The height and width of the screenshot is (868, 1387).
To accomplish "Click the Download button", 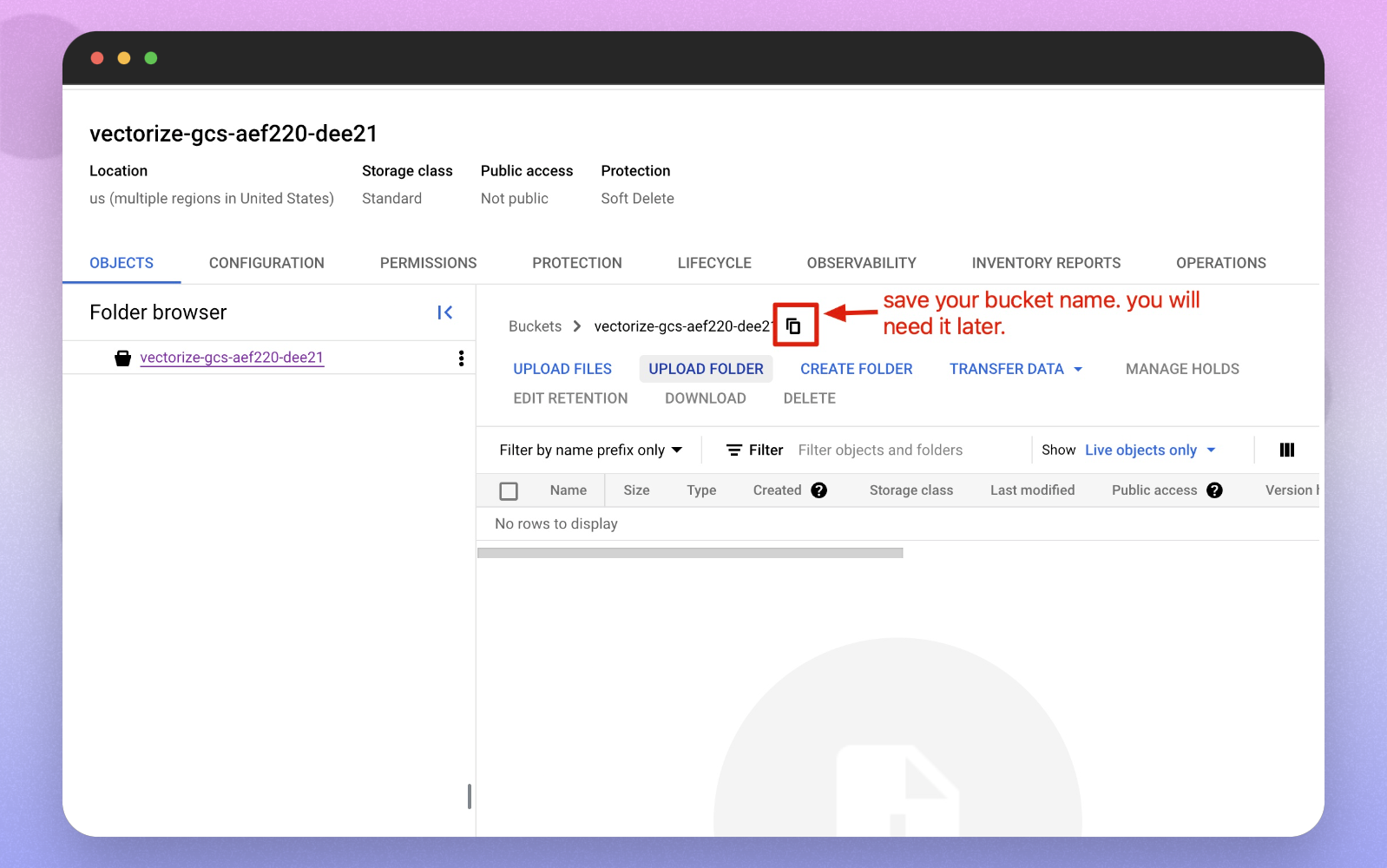I will tap(706, 398).
